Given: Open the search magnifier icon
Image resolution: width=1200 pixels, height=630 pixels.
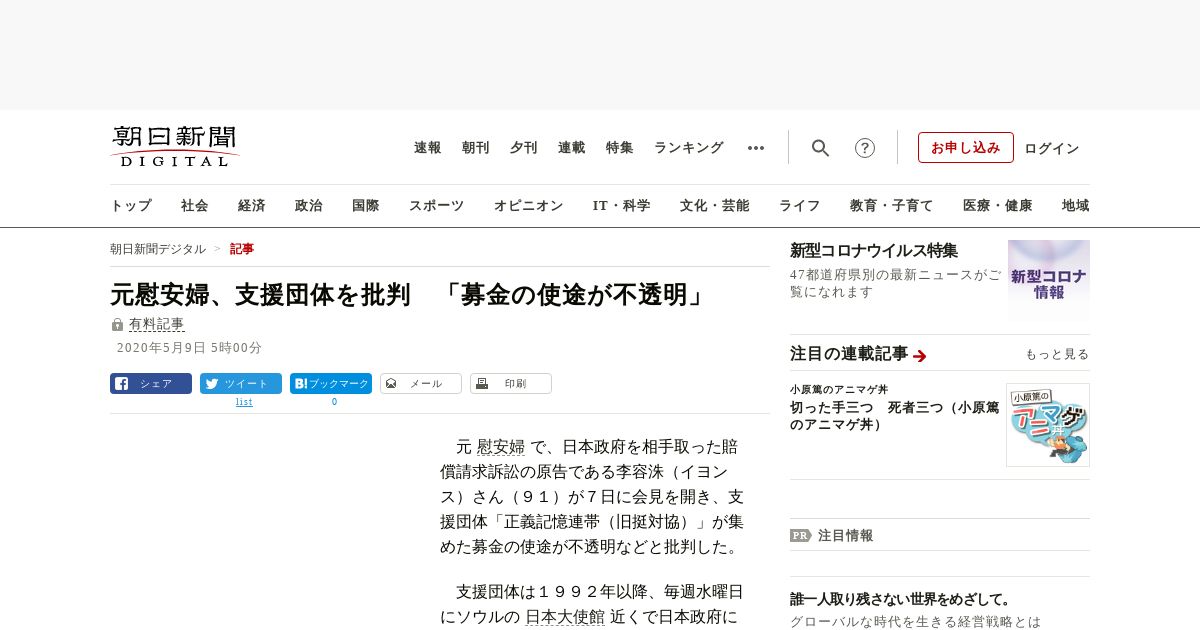Looking at the screenshot, I should 820,148.
